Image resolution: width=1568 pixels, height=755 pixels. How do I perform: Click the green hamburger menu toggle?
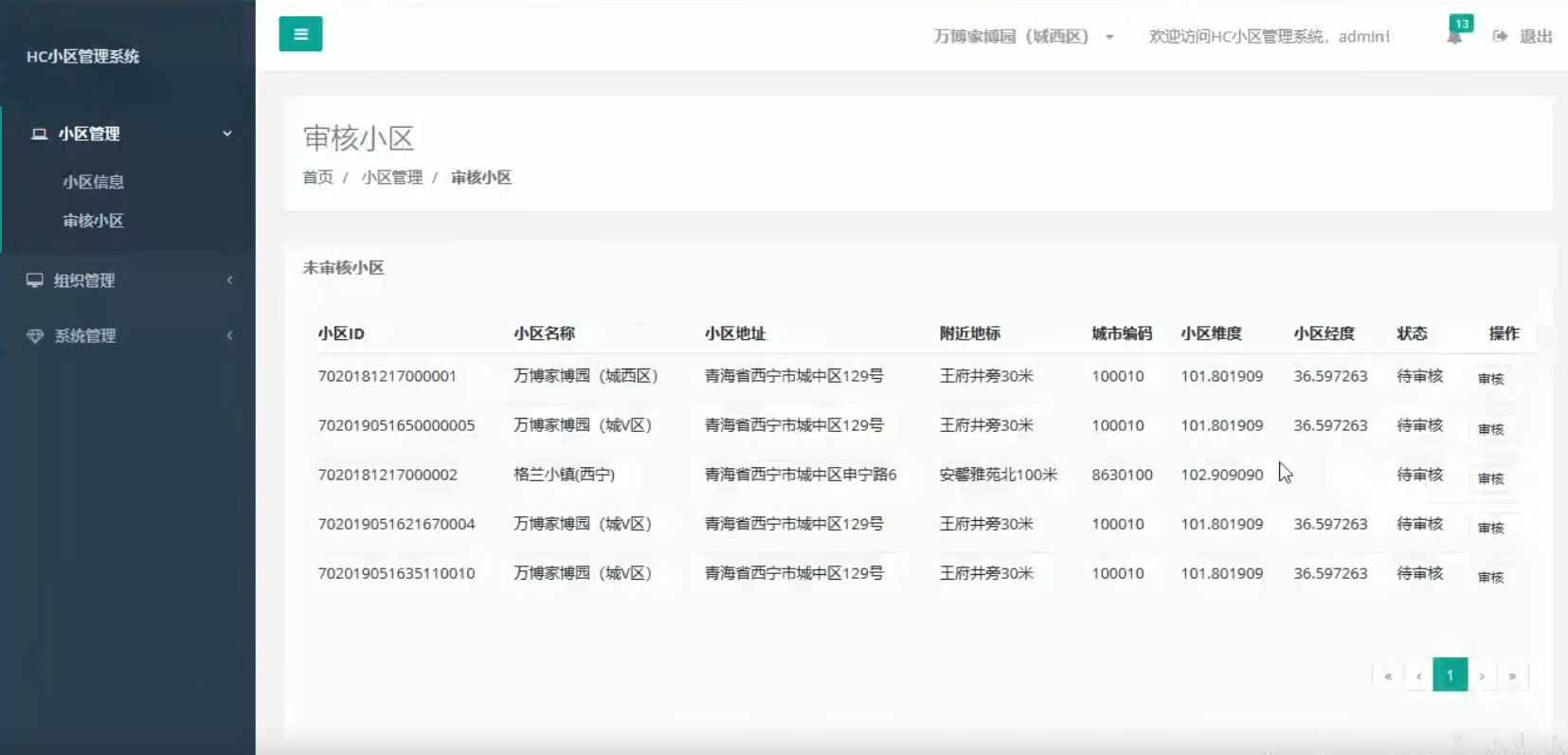point(300,34)
